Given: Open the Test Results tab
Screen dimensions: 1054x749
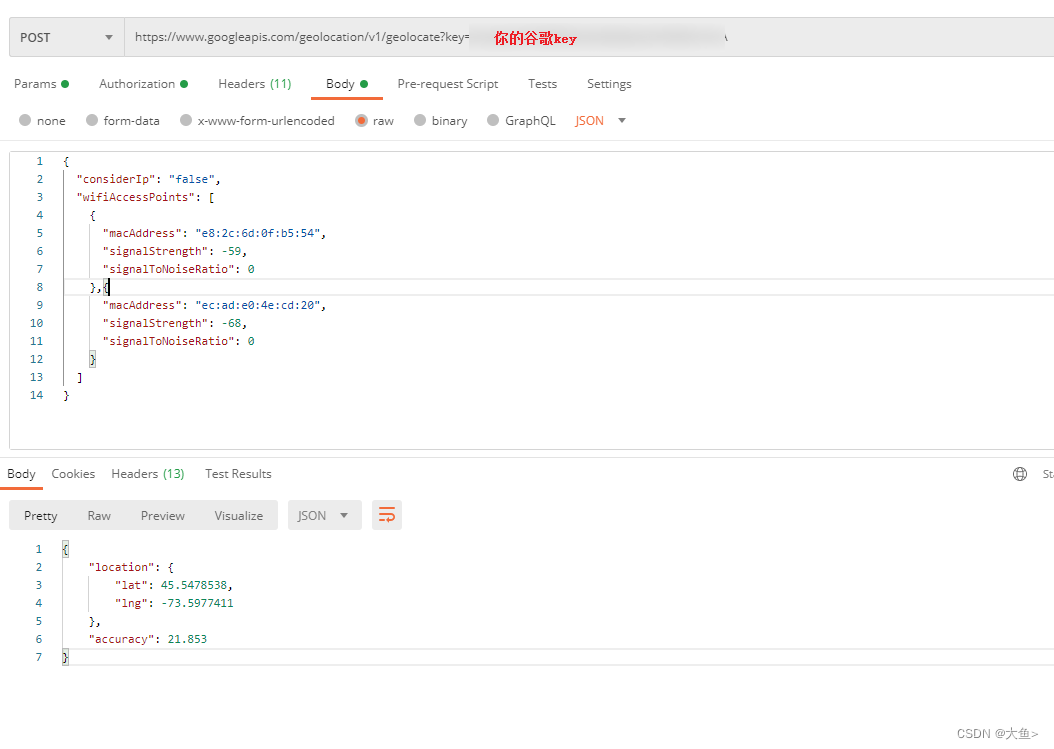Looking at the screenshot, I should click(238, 474).
